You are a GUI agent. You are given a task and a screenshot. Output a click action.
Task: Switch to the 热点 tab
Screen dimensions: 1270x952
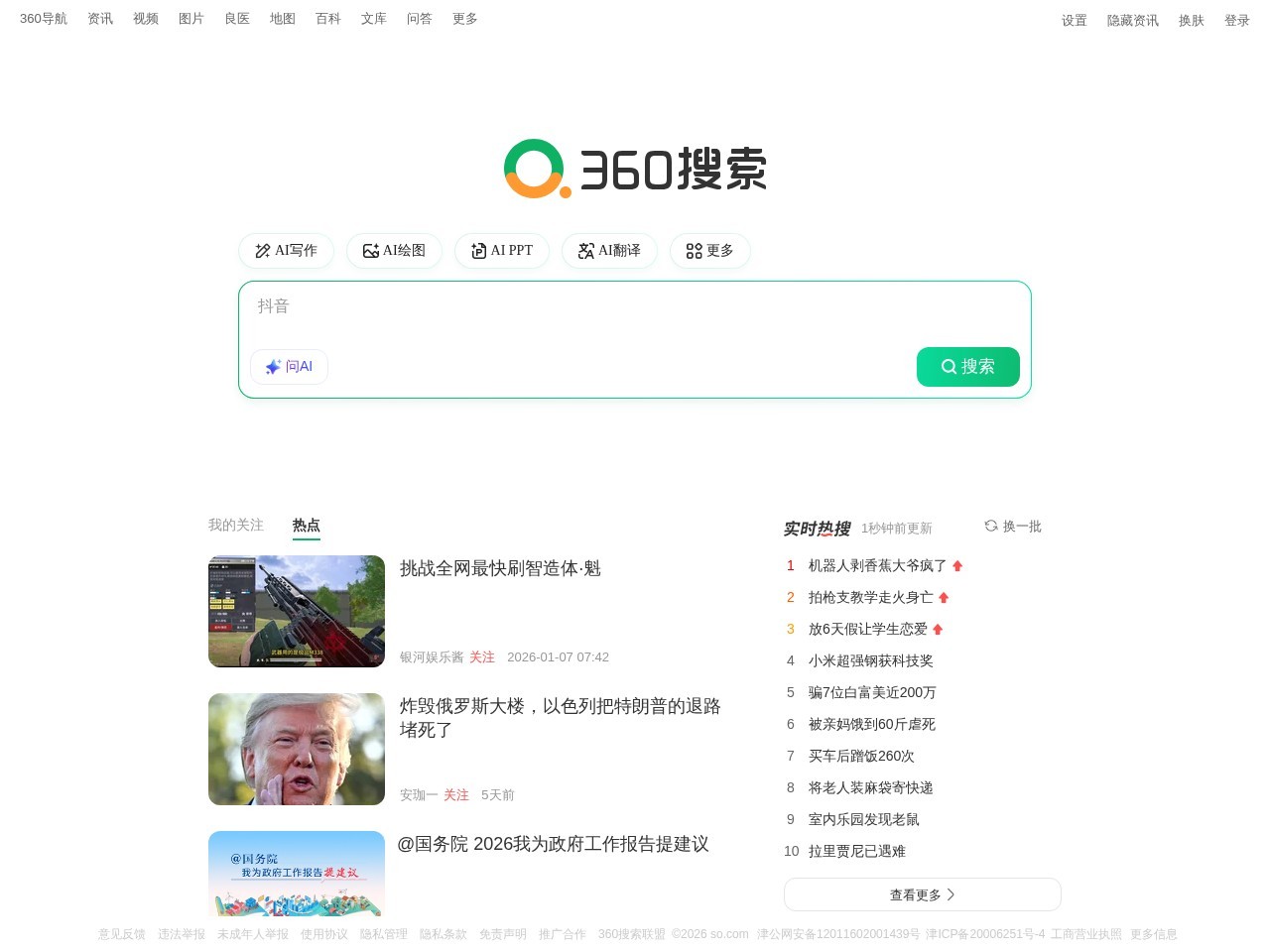click(x=306, y=525)
